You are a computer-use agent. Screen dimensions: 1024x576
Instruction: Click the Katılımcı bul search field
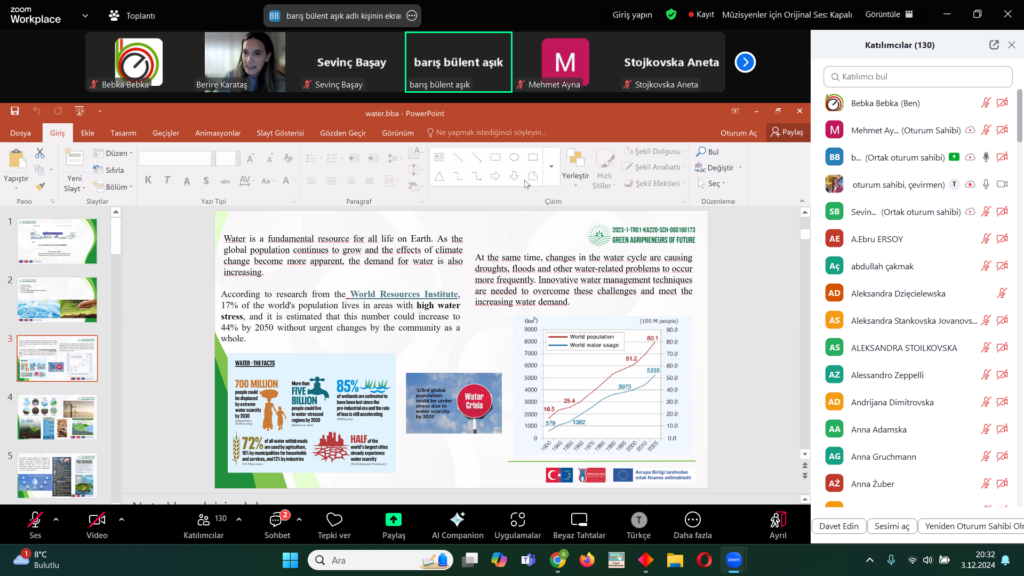[916, 76]
